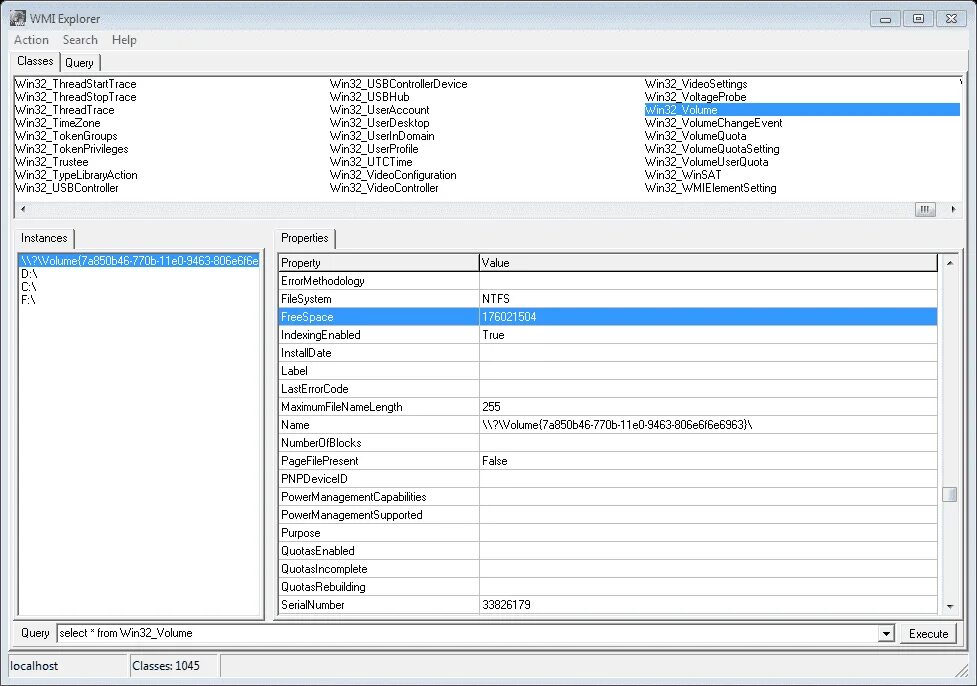977x686 pixels.
Task: Select the Win32_TypeLibraryAction class
Action: click(76, 175)
